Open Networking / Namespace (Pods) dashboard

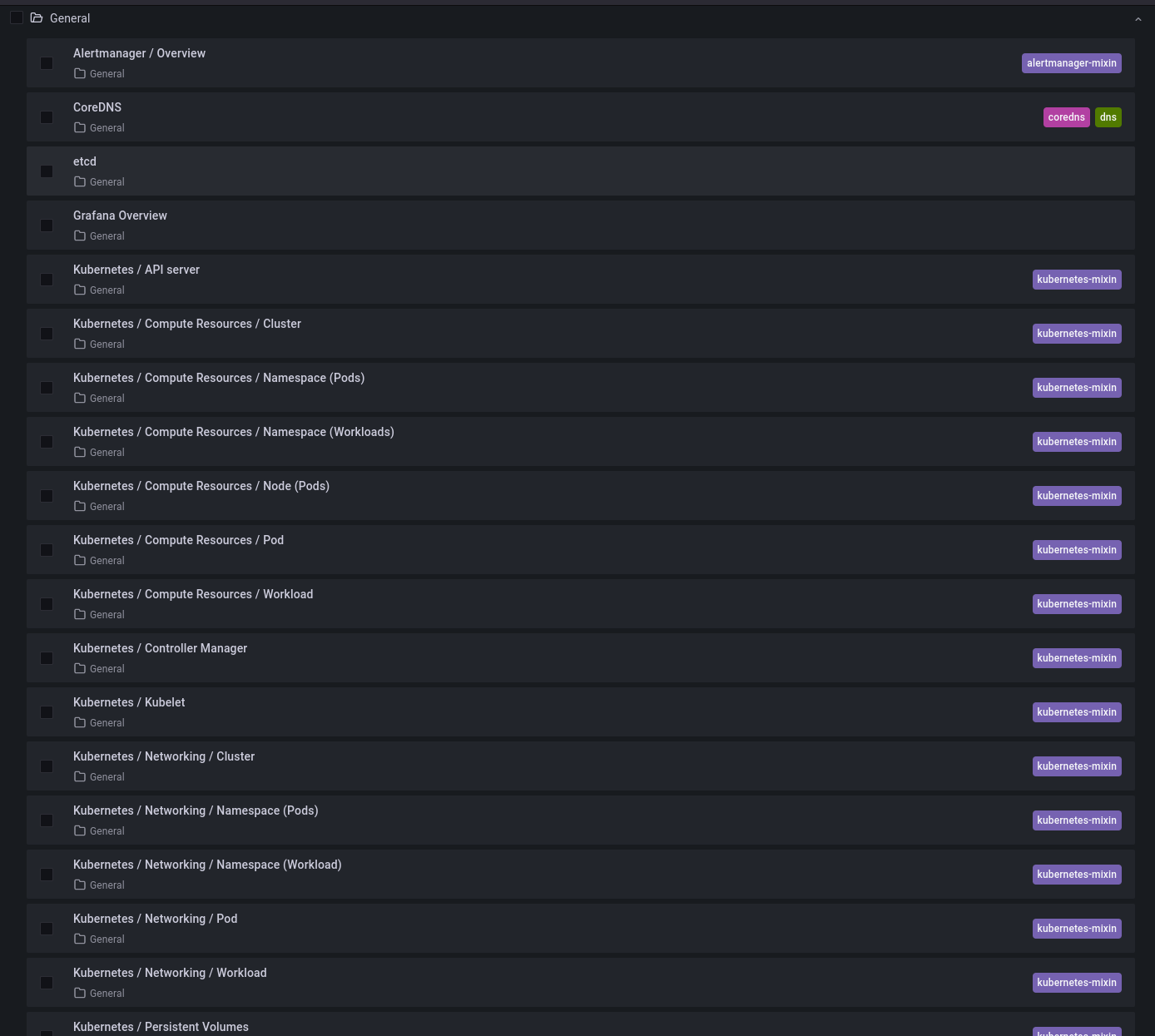coord(196,810)
